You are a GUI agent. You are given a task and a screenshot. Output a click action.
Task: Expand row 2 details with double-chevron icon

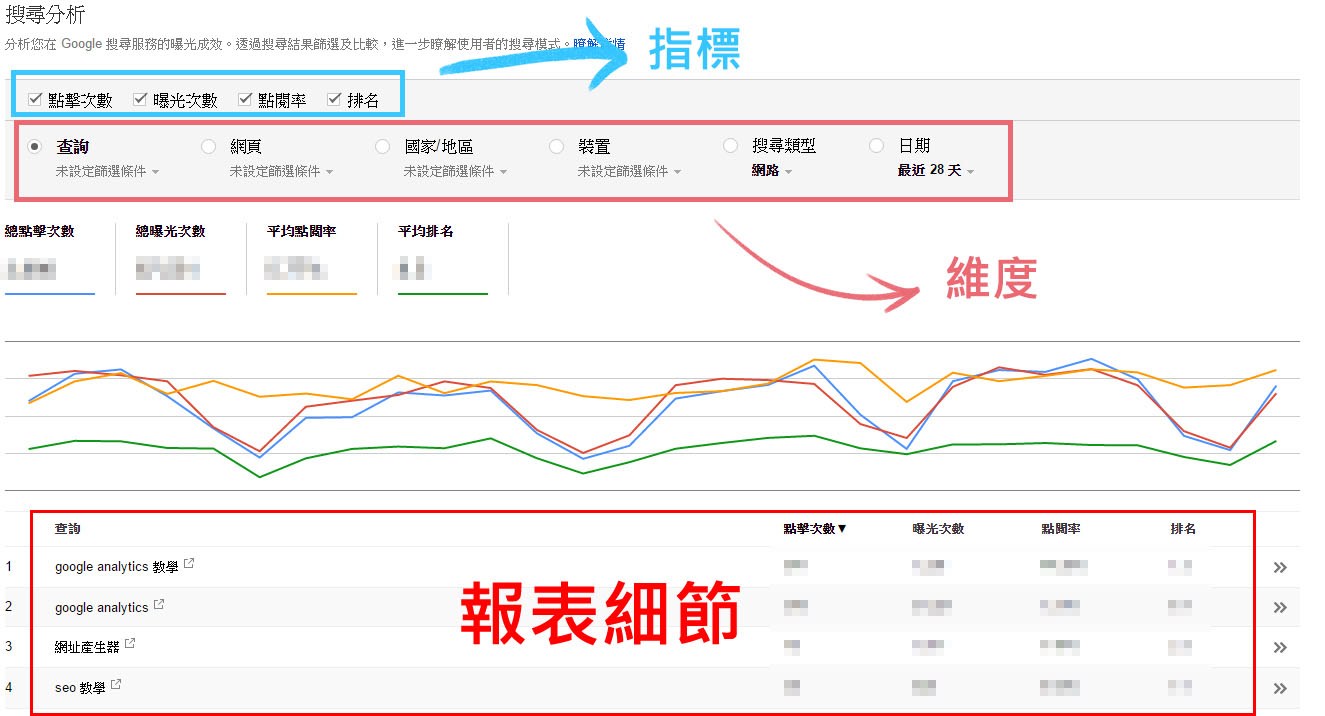[x=1279, y=607]
